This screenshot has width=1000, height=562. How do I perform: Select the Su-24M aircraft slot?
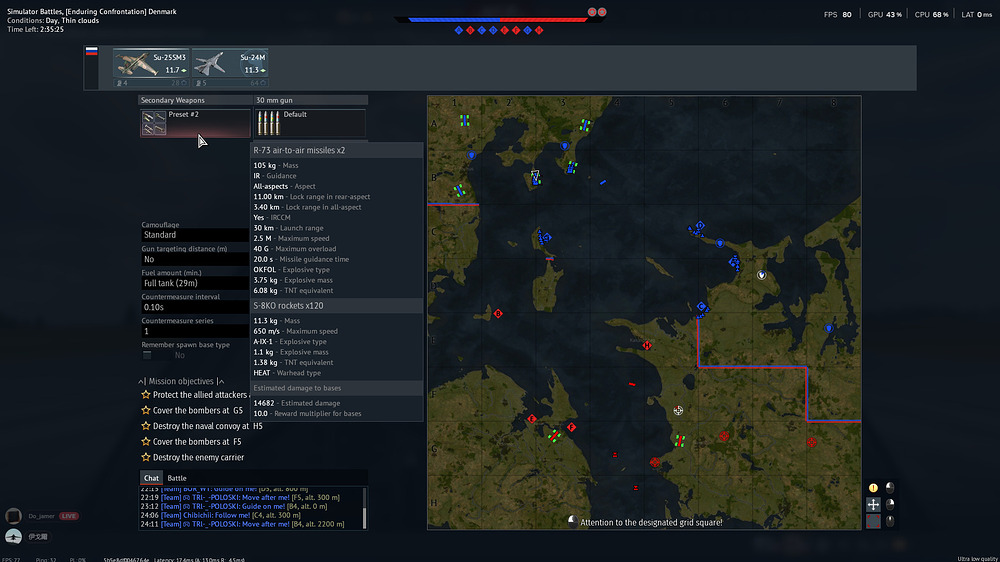(229, 65)
